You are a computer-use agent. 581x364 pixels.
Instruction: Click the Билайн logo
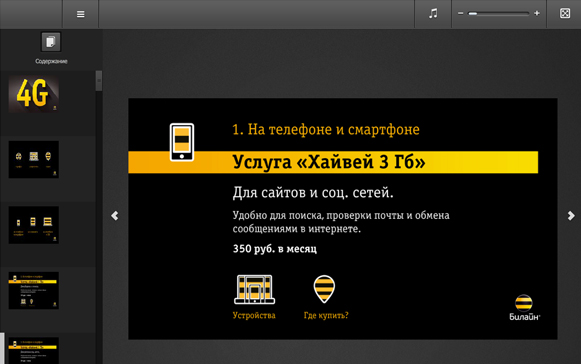tap(524, 308)
